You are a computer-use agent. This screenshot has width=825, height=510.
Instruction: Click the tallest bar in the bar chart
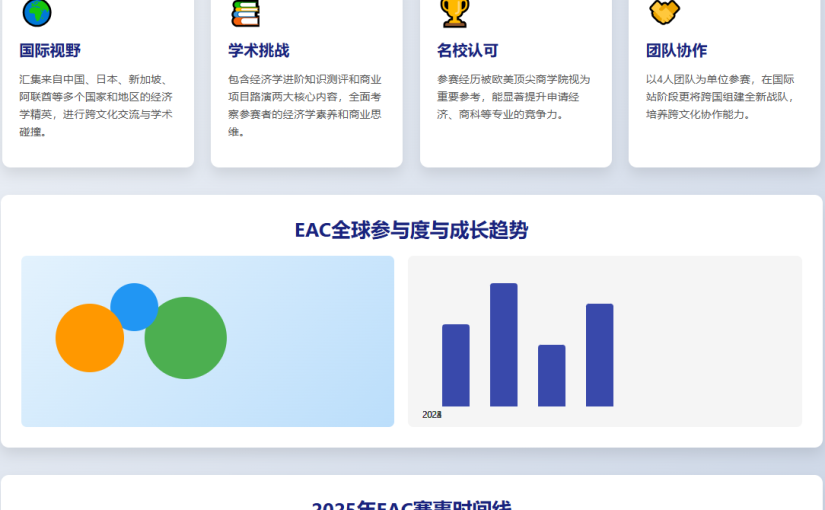(x=504, y=345)
